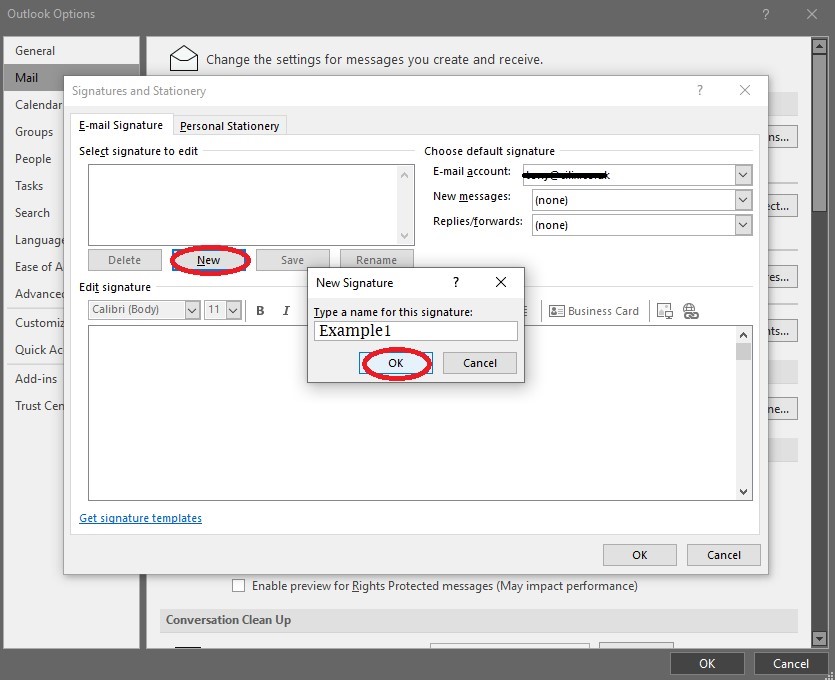
Task: Click the insert hyperlink icon
Action: point(691,311)
